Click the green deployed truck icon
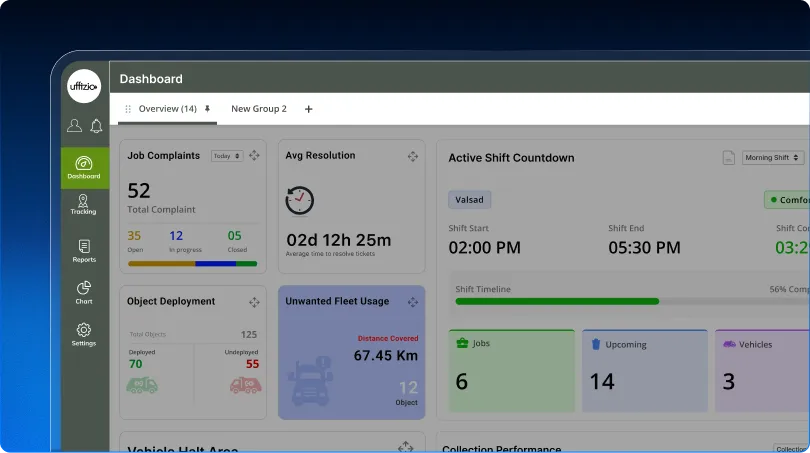Screen dimensions: 810x453 pos(142,385)
